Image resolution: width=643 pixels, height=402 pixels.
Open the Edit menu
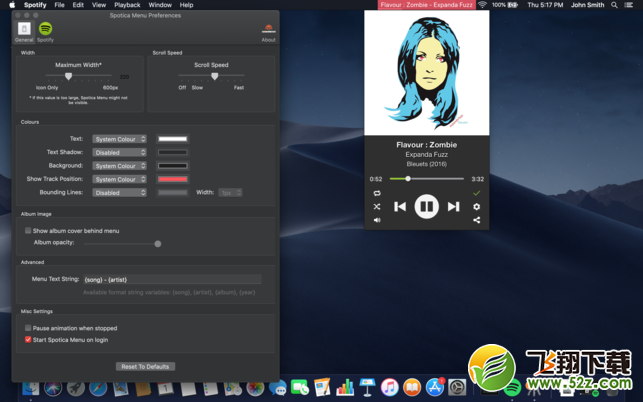click(x=78, y=5)
